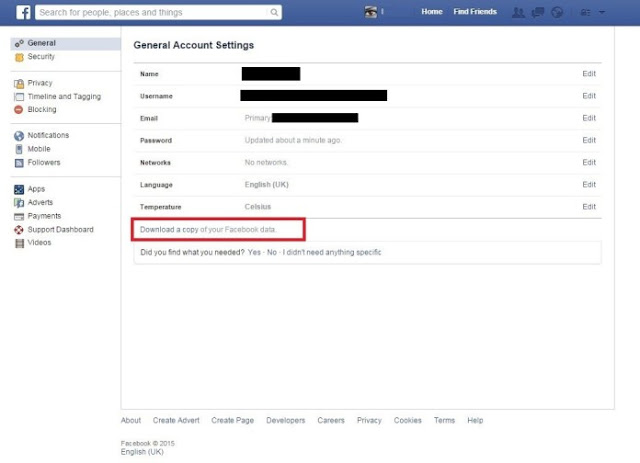This screenshot has height=463, width=640.
Task: Click the Support Dashboard lifebuoy icon
Action: pyautogui.click(x=19, y=230)
